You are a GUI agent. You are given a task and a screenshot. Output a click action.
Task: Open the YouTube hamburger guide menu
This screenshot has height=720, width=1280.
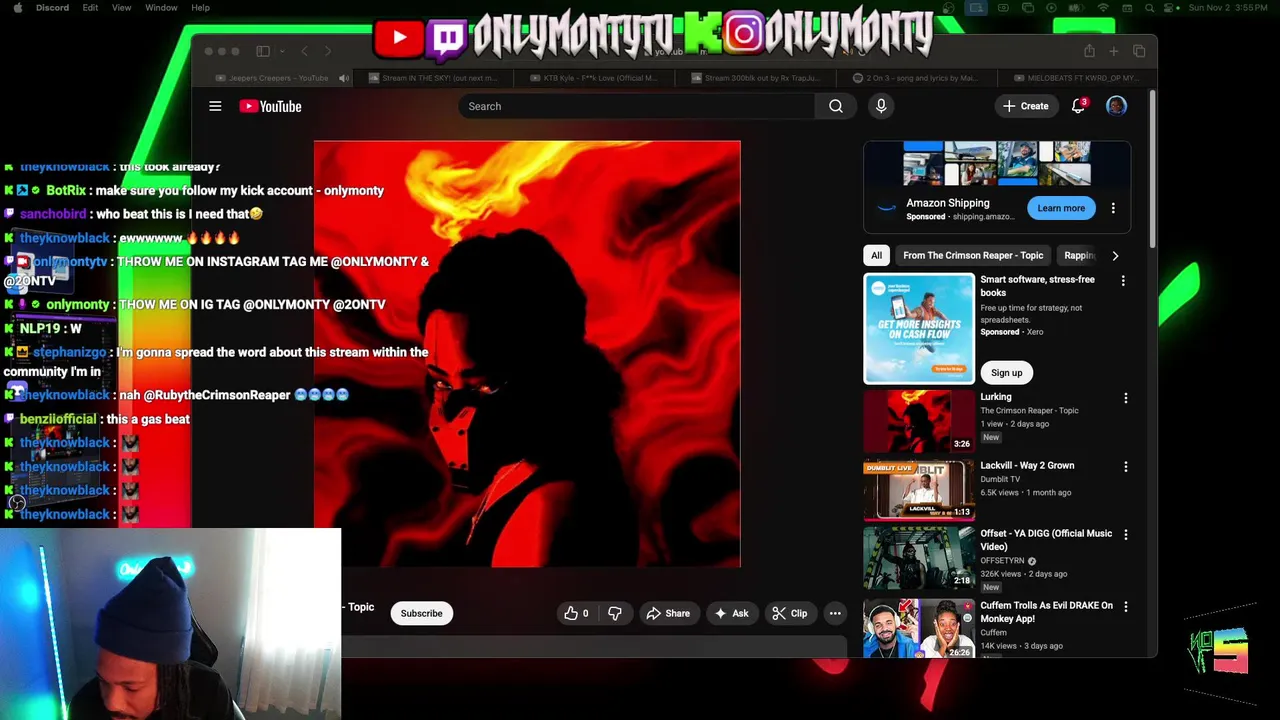(x=215, y=106)
